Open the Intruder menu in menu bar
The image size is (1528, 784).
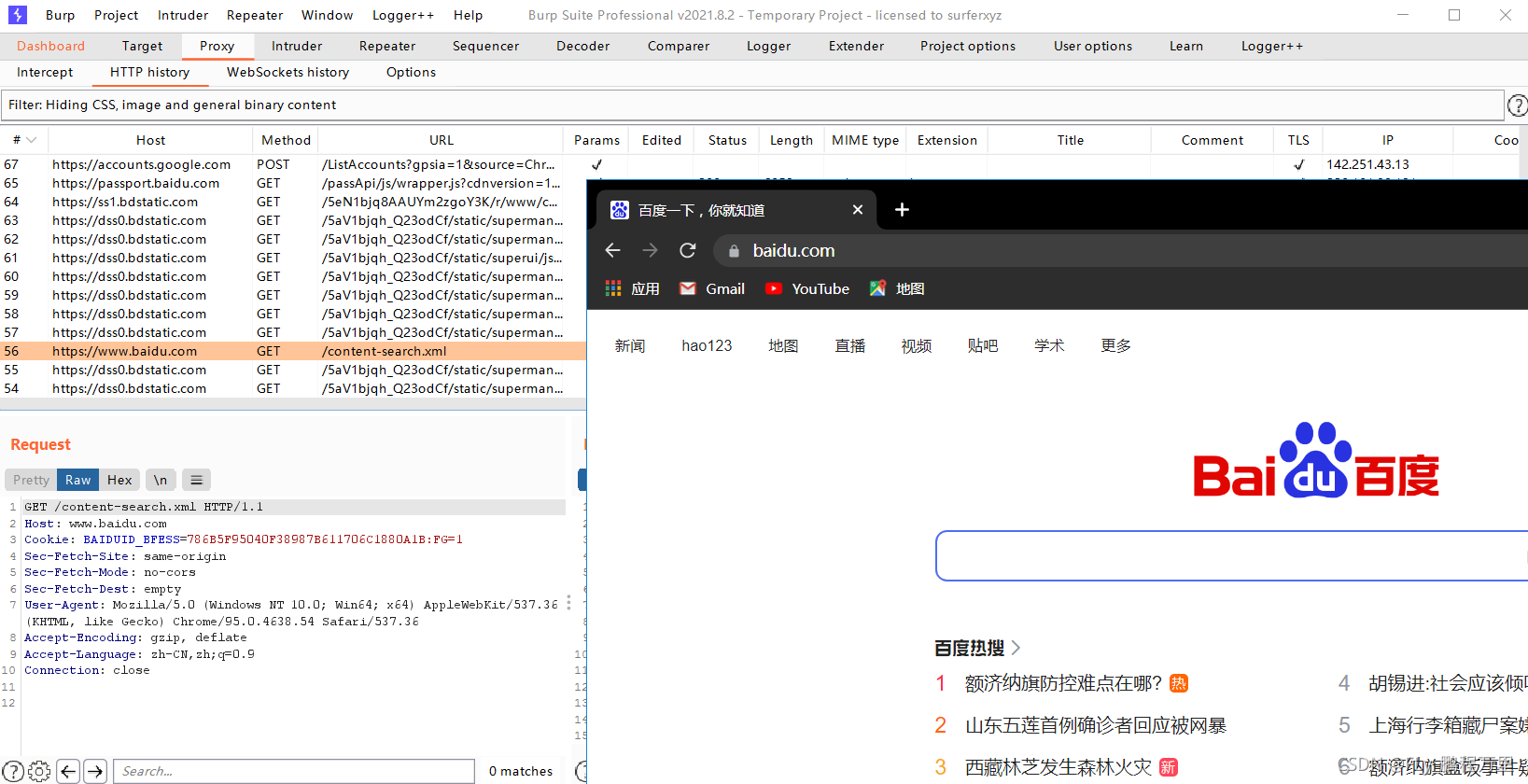tap(183, 15)
